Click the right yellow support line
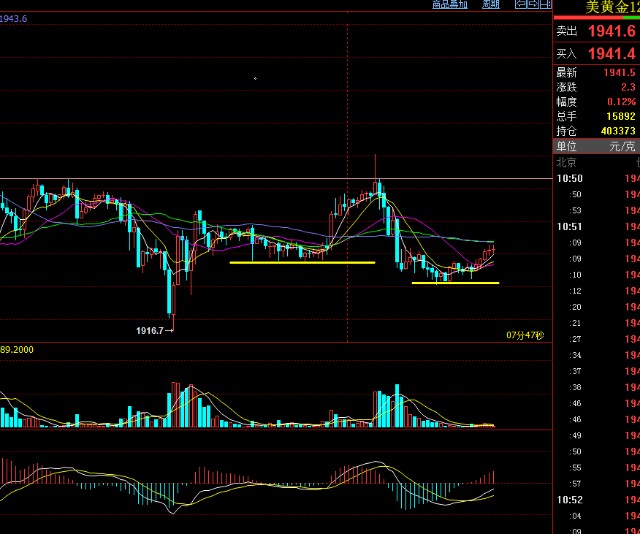Viewport: 640px width, 534px height. click(455, 283)
